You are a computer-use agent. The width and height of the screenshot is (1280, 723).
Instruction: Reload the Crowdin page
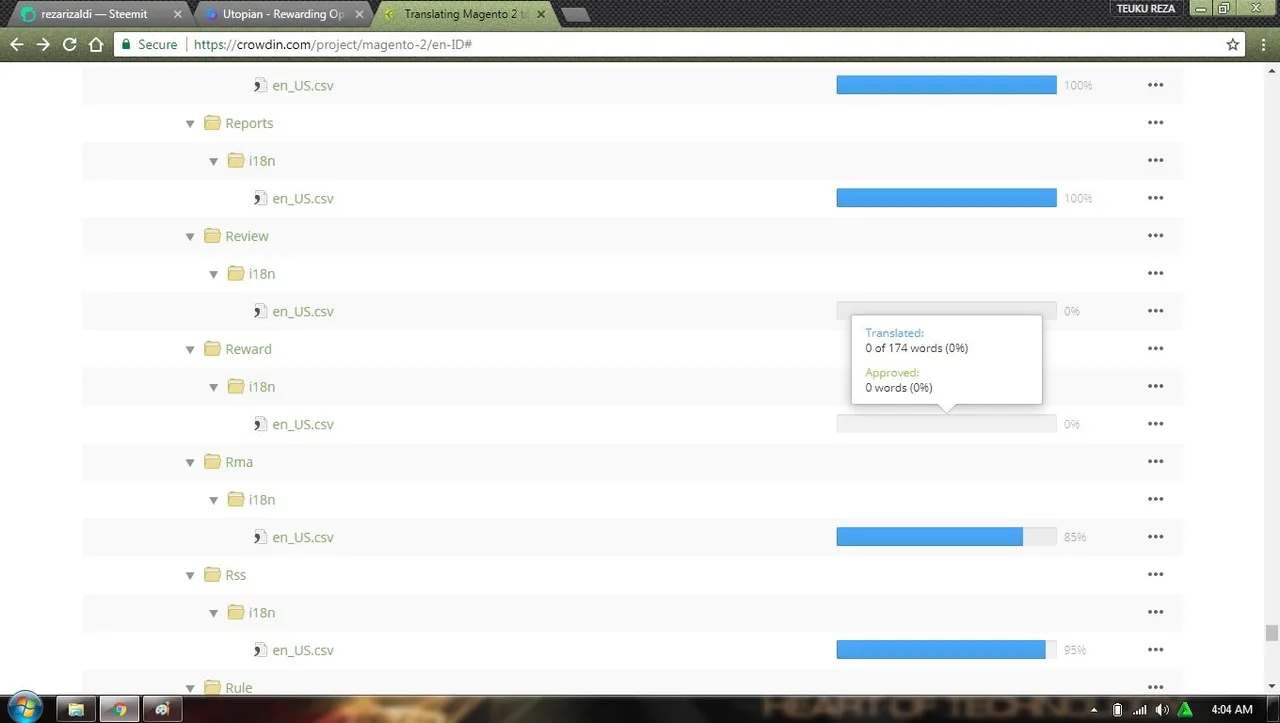tap(69, 44)
